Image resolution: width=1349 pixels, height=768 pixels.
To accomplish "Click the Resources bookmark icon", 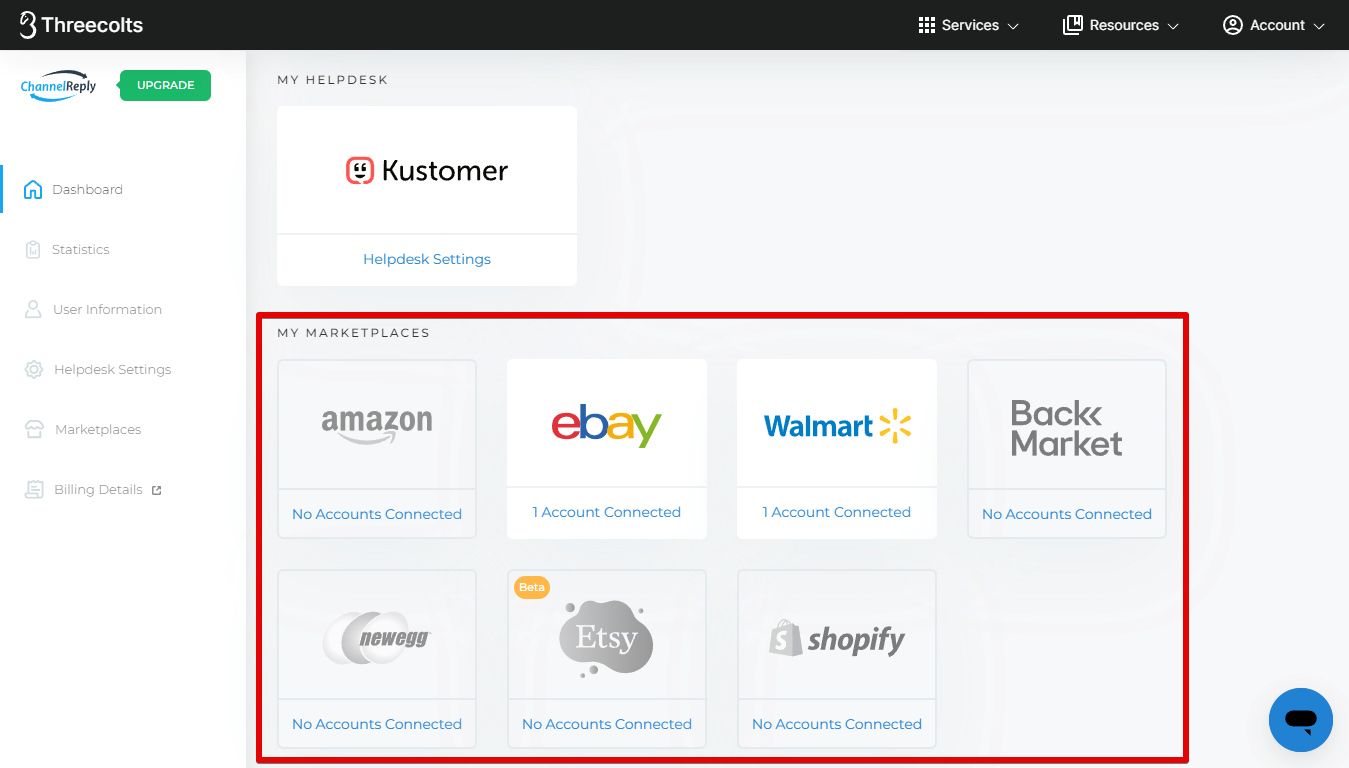I will tap(1072, 25).
